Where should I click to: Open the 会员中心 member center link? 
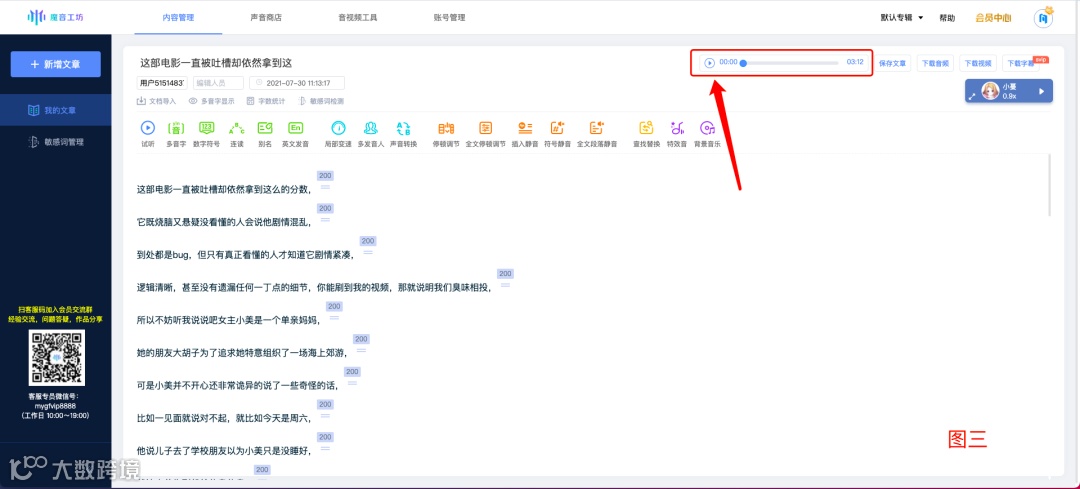993,18
